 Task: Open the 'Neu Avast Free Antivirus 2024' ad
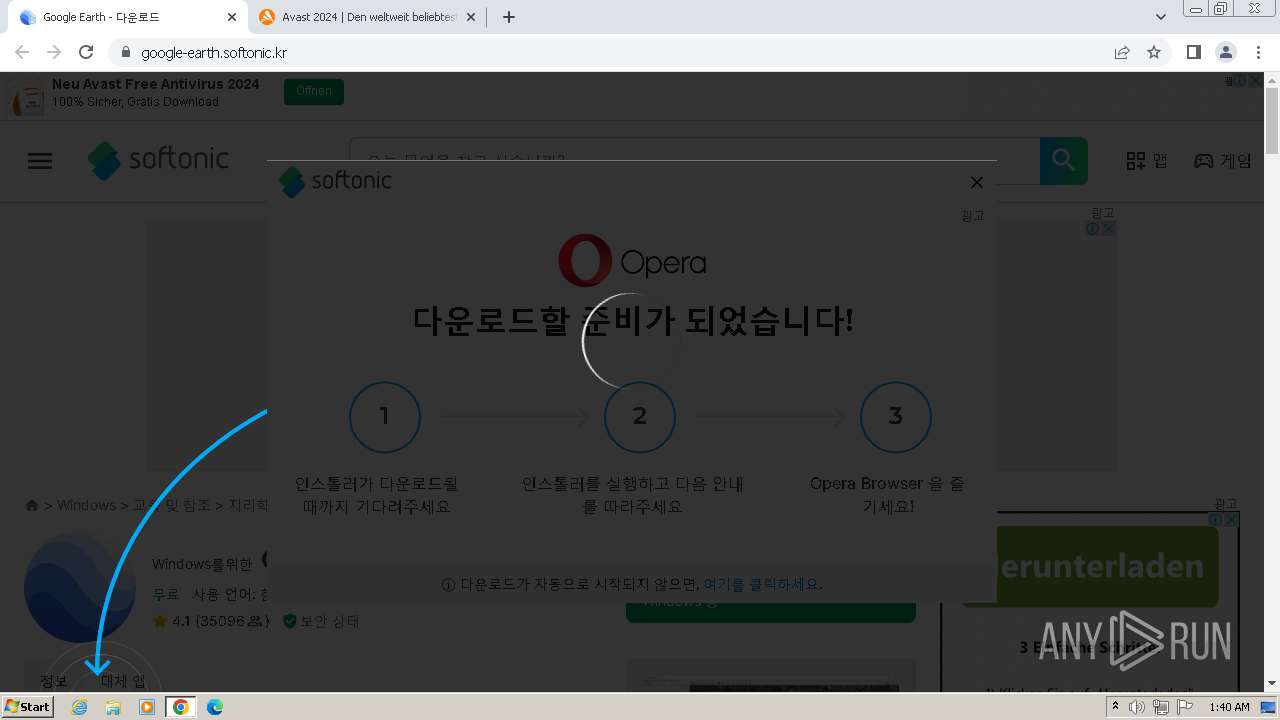[x=155, y=84]
